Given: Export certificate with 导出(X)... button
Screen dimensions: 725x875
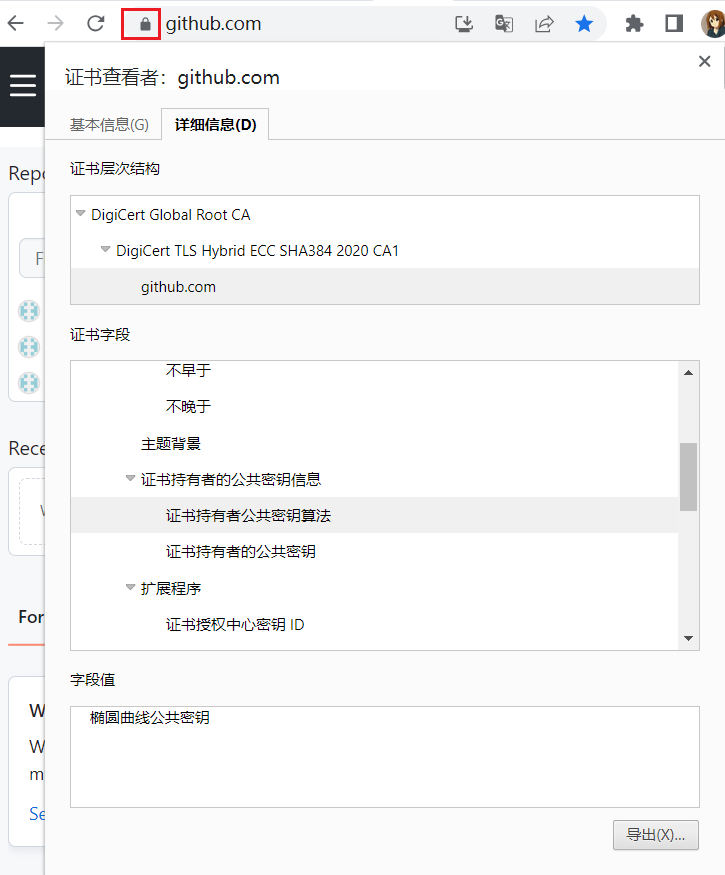Looking at the screenshot, I should 656,835.
